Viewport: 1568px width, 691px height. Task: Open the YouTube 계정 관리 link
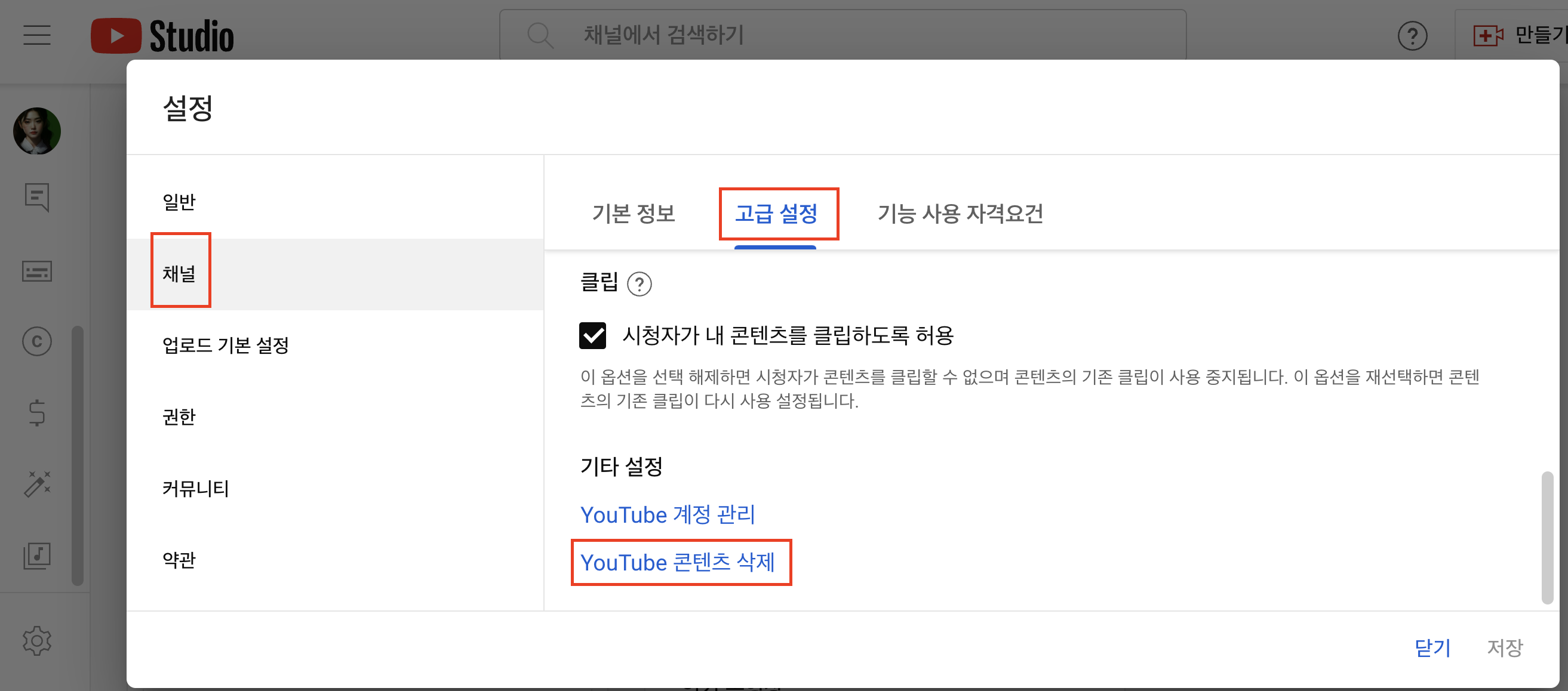pos(668,514)
